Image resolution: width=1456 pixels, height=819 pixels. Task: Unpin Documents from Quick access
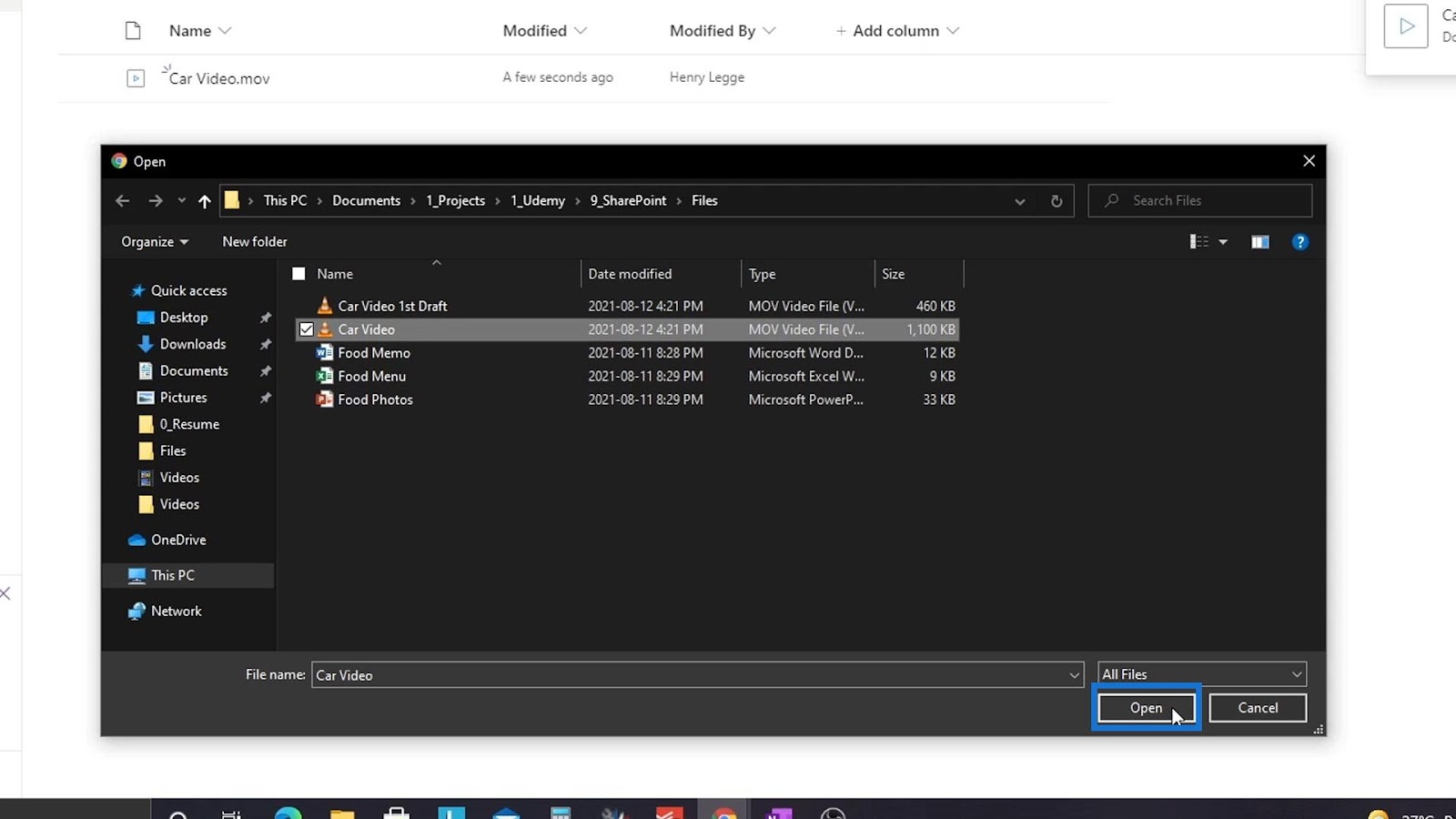pyautogui.click(x=265, y=371)
